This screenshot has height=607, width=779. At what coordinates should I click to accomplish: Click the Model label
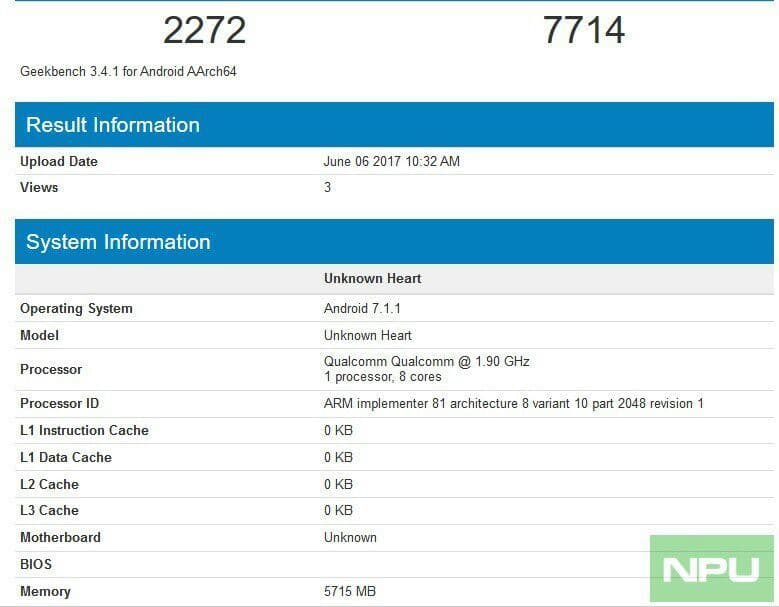pyautogui.click(x=39, y=335)
